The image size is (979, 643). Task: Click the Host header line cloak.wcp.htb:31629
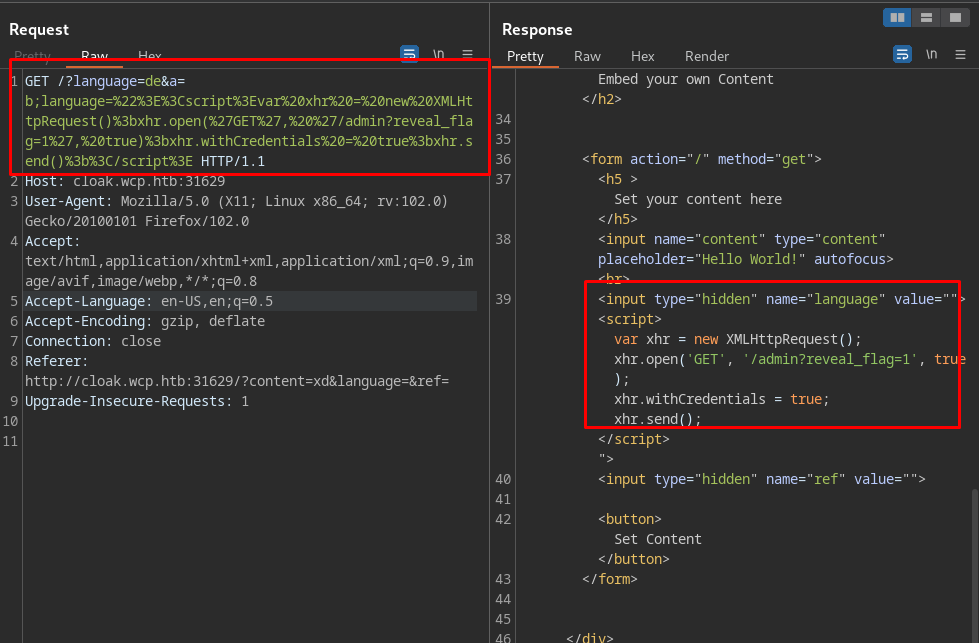tap(125, 181)
